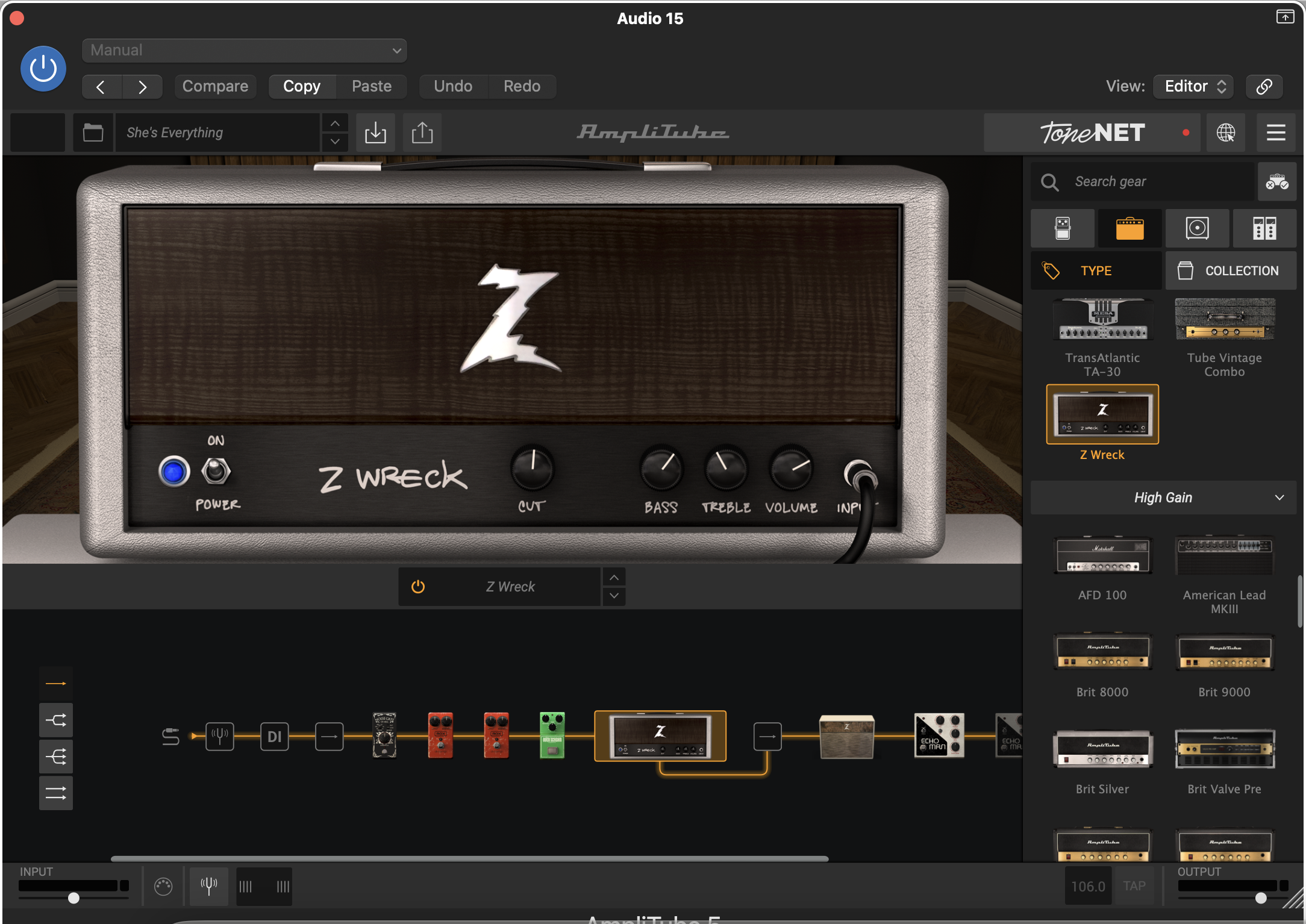Select the dual parallel routing icon
Image resolution: width=1306 pixels, height=924 pixels.
click(x=56, y=793)
